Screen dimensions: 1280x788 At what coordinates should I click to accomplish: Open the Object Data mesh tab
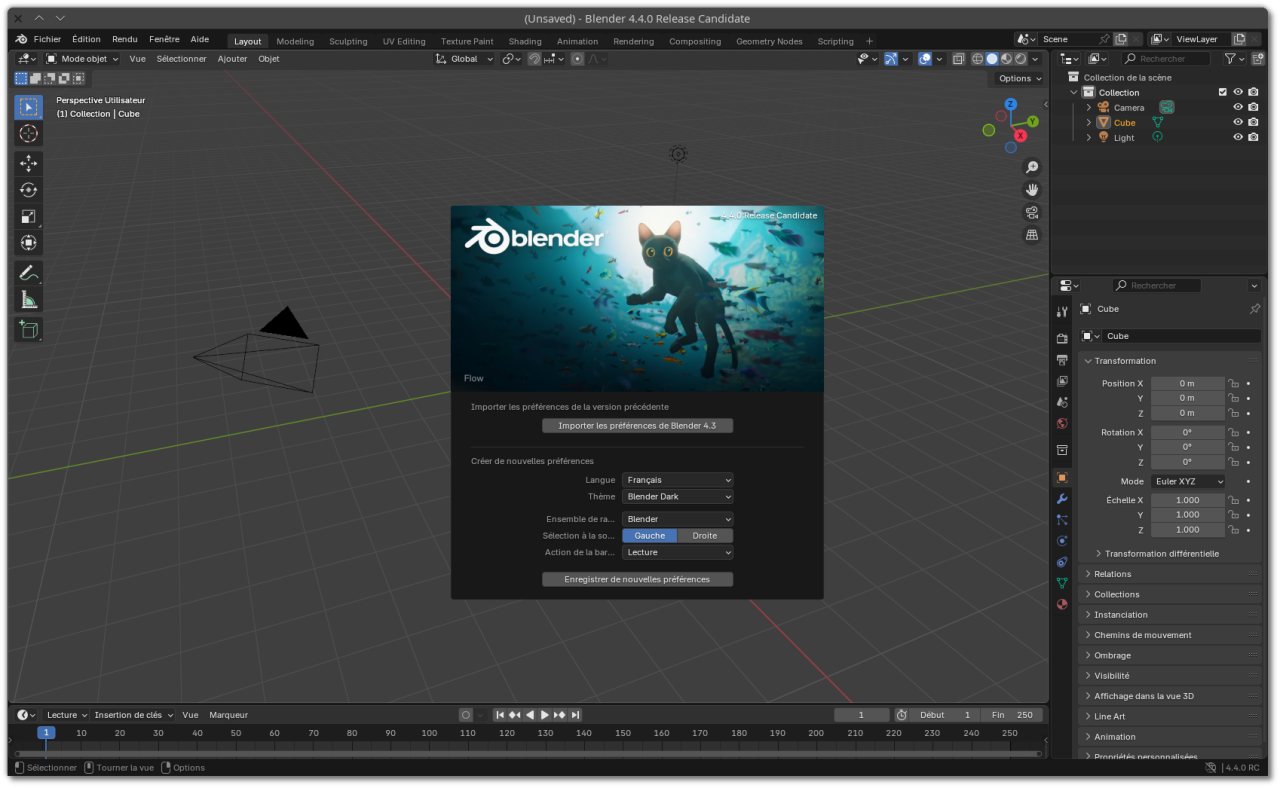[x=1062, y=582]
